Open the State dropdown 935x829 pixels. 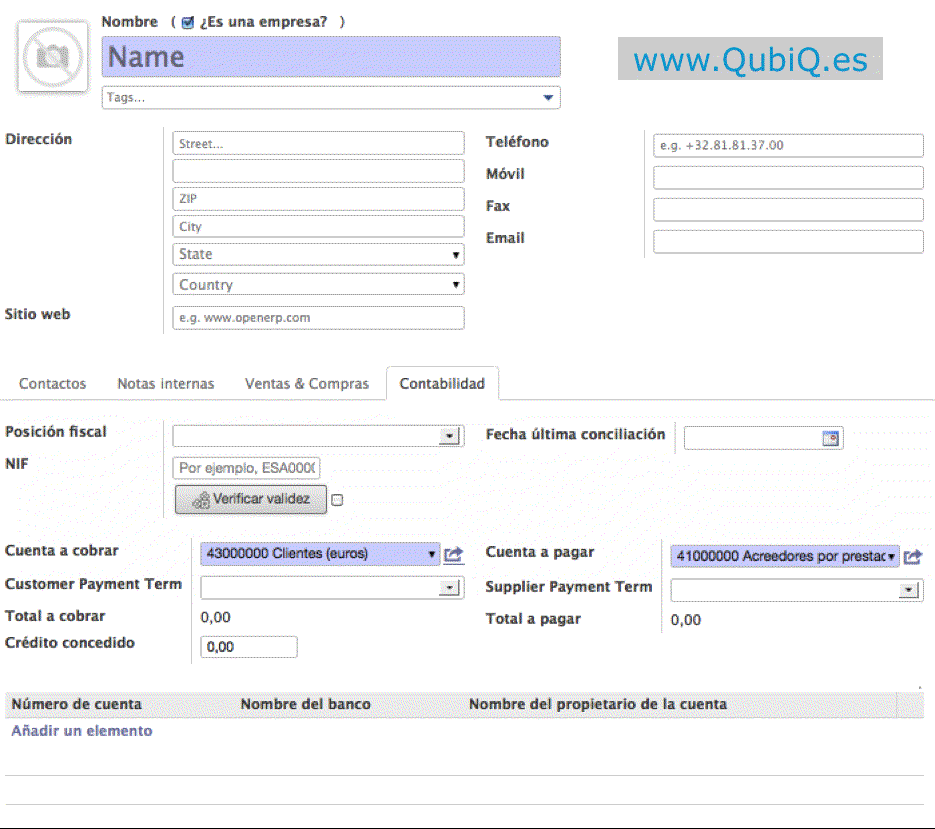[x=456, y=255]
